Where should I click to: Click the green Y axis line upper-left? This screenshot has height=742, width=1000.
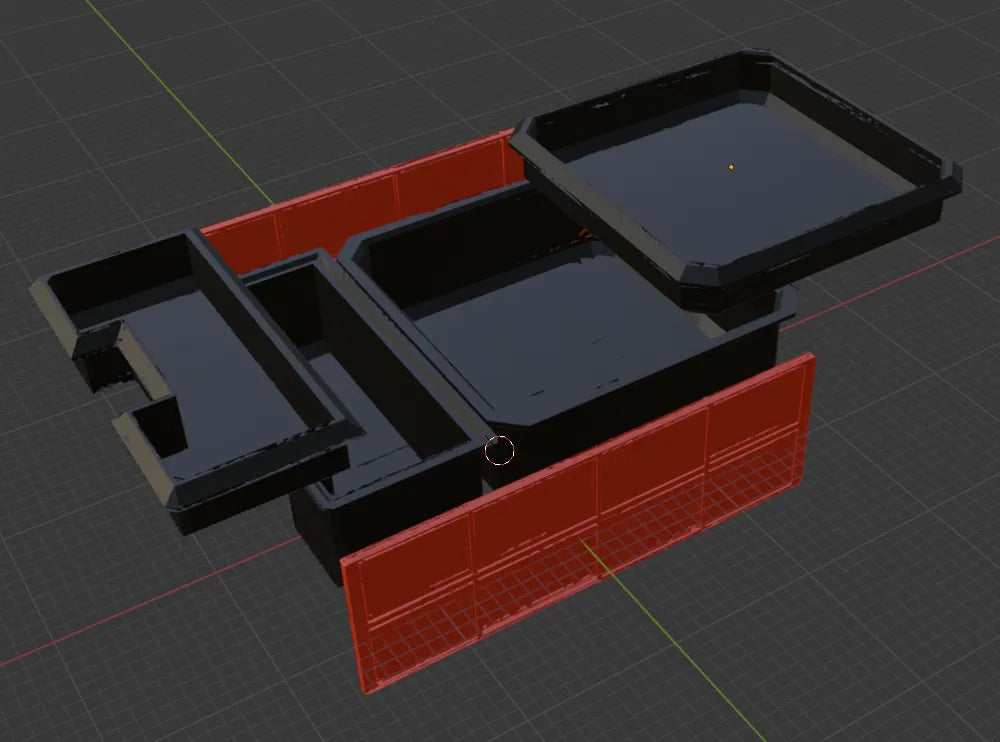click(179, 102)
